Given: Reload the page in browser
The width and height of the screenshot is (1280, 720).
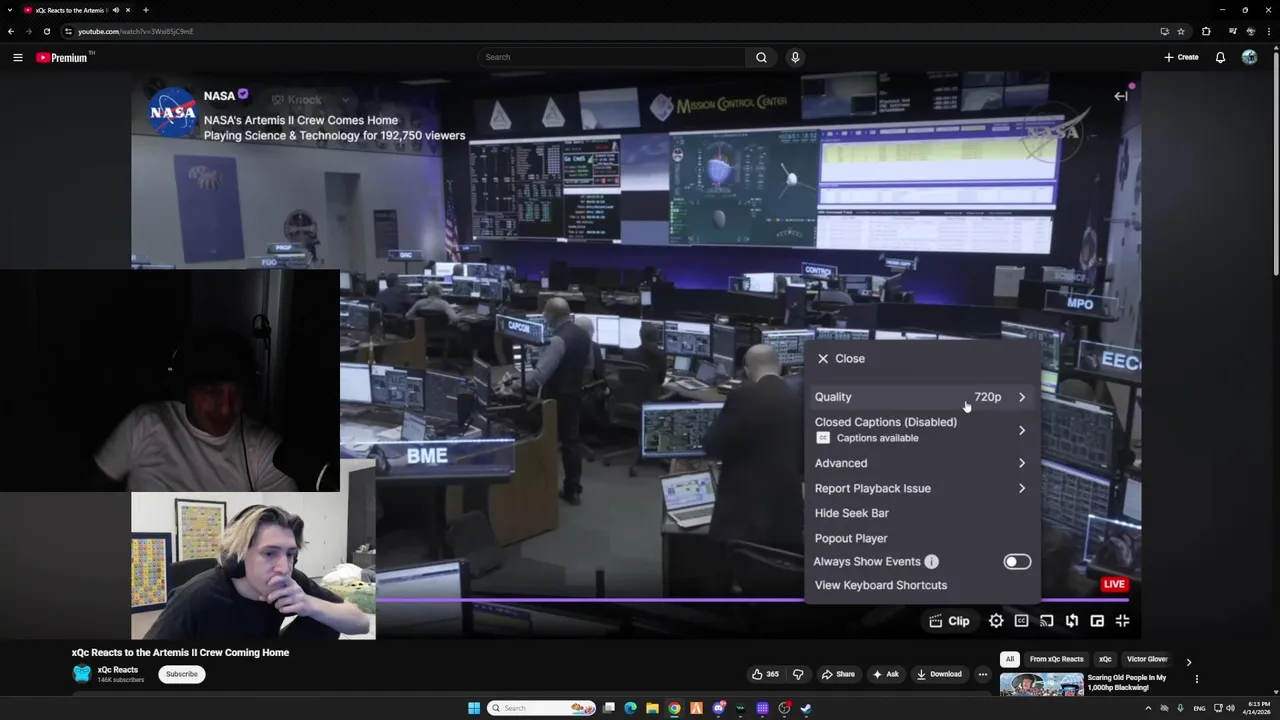Looking at the screenshot, I should 46,31.
